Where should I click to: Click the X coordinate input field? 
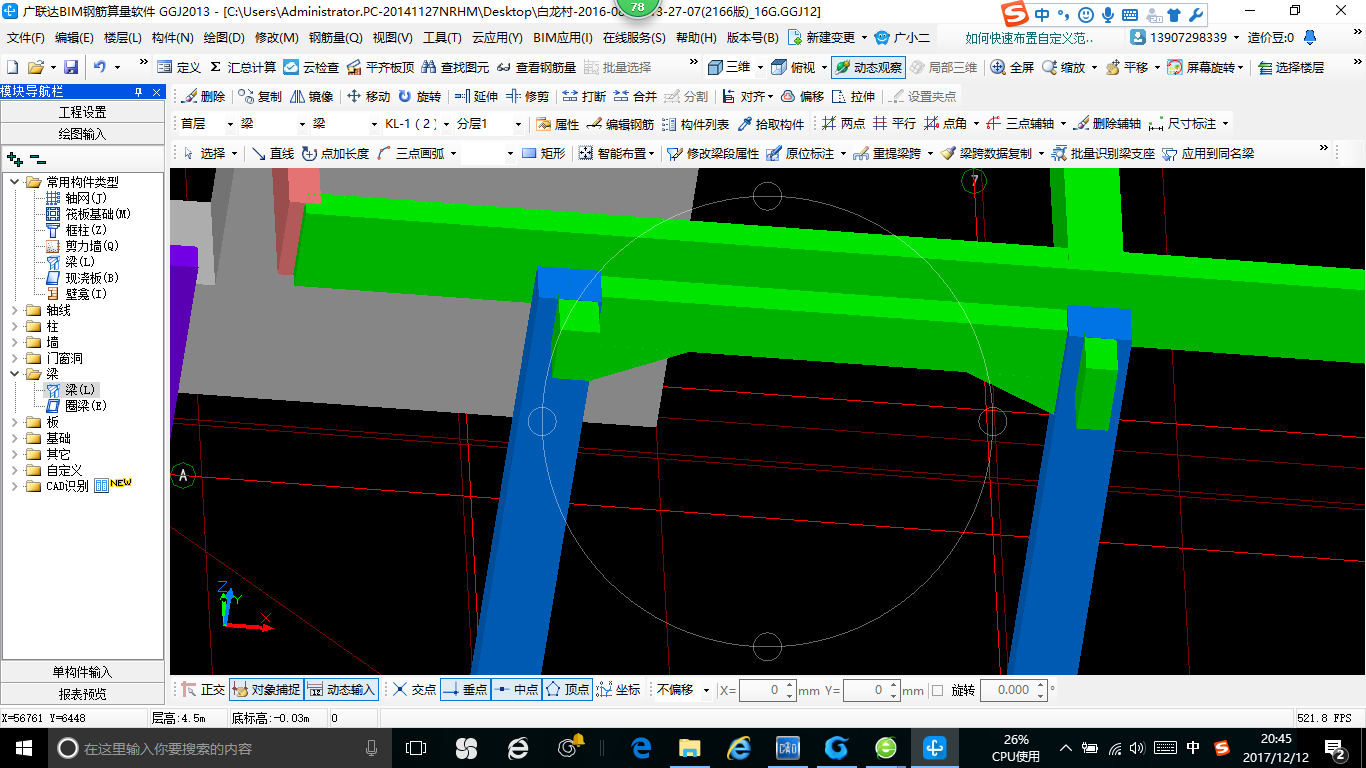coord(760,690)
